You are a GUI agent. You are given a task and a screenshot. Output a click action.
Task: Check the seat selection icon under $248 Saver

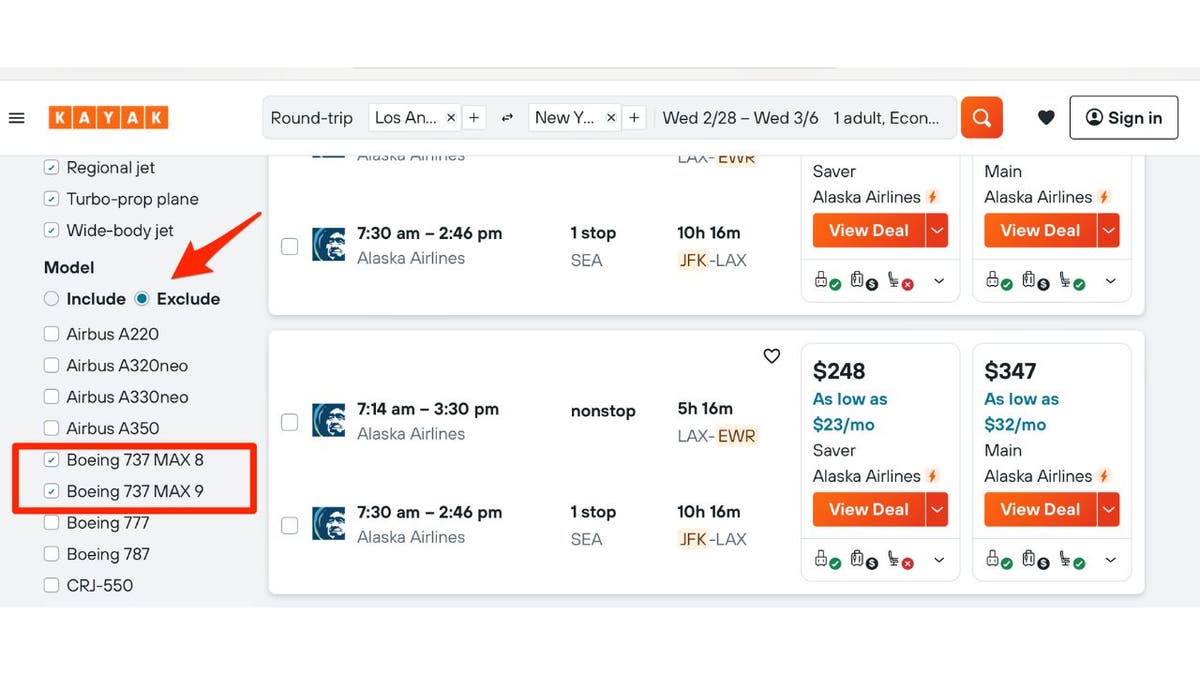(x=900, y=560)
